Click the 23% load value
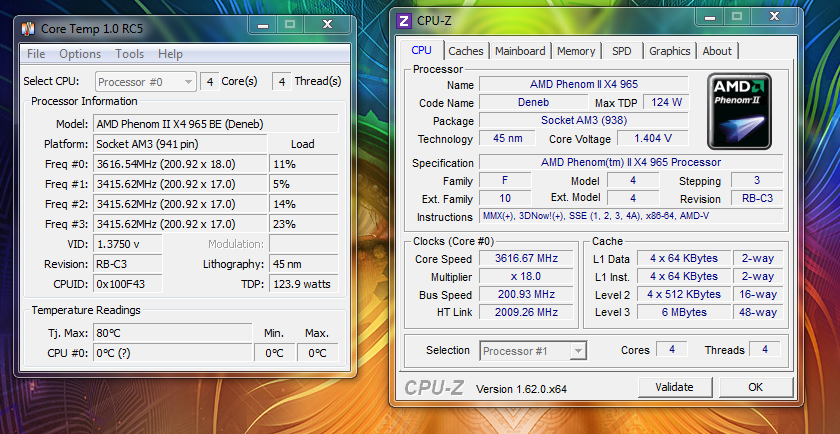This screenshot has height=434, width=840. pos(304,223)
